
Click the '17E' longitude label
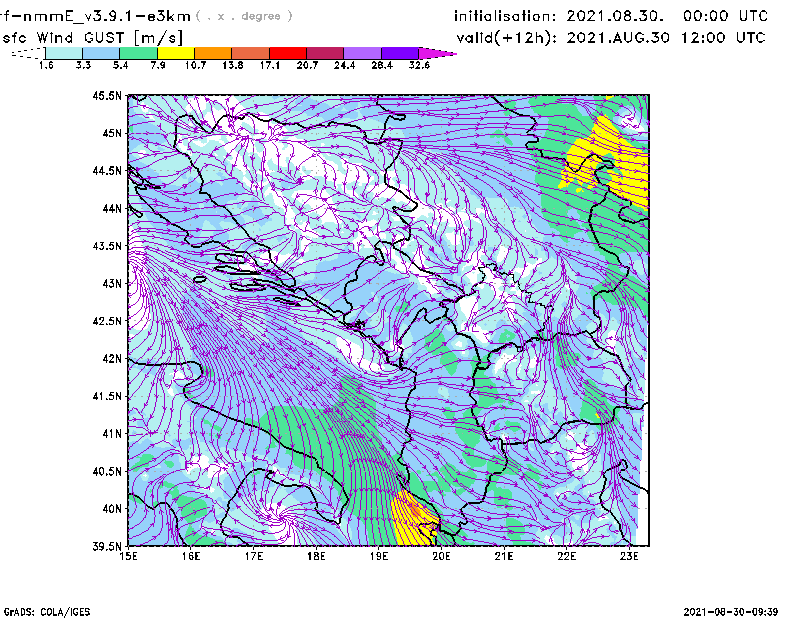coord(254,556)
